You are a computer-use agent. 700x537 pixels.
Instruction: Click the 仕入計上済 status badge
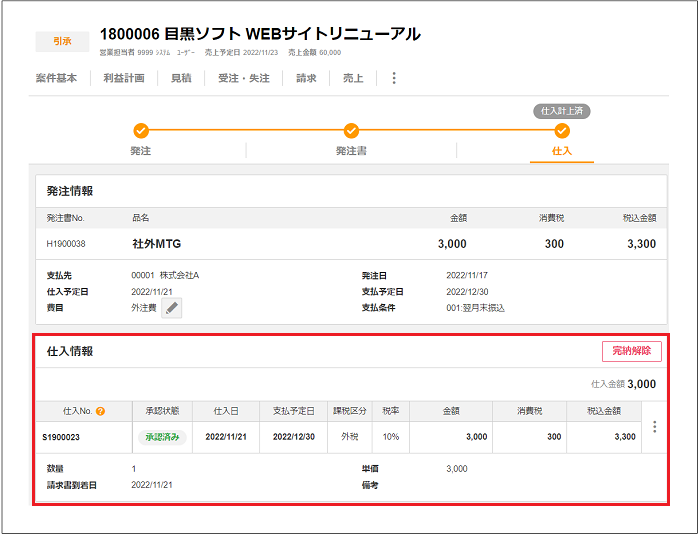pos(561,111)
